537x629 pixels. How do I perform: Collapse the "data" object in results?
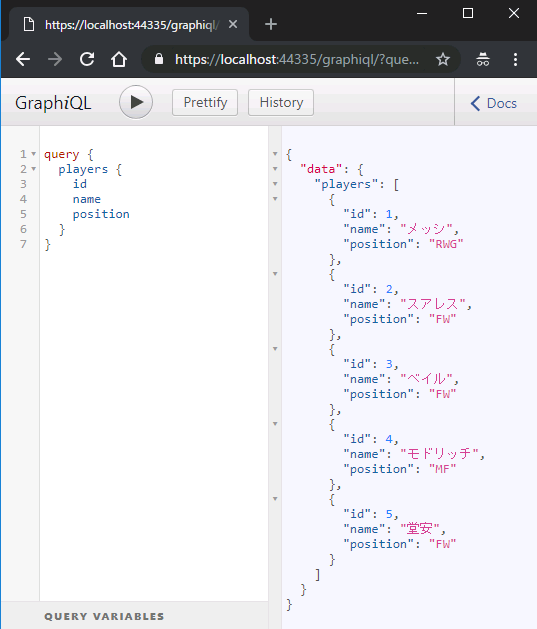click(x=275, y=169)
